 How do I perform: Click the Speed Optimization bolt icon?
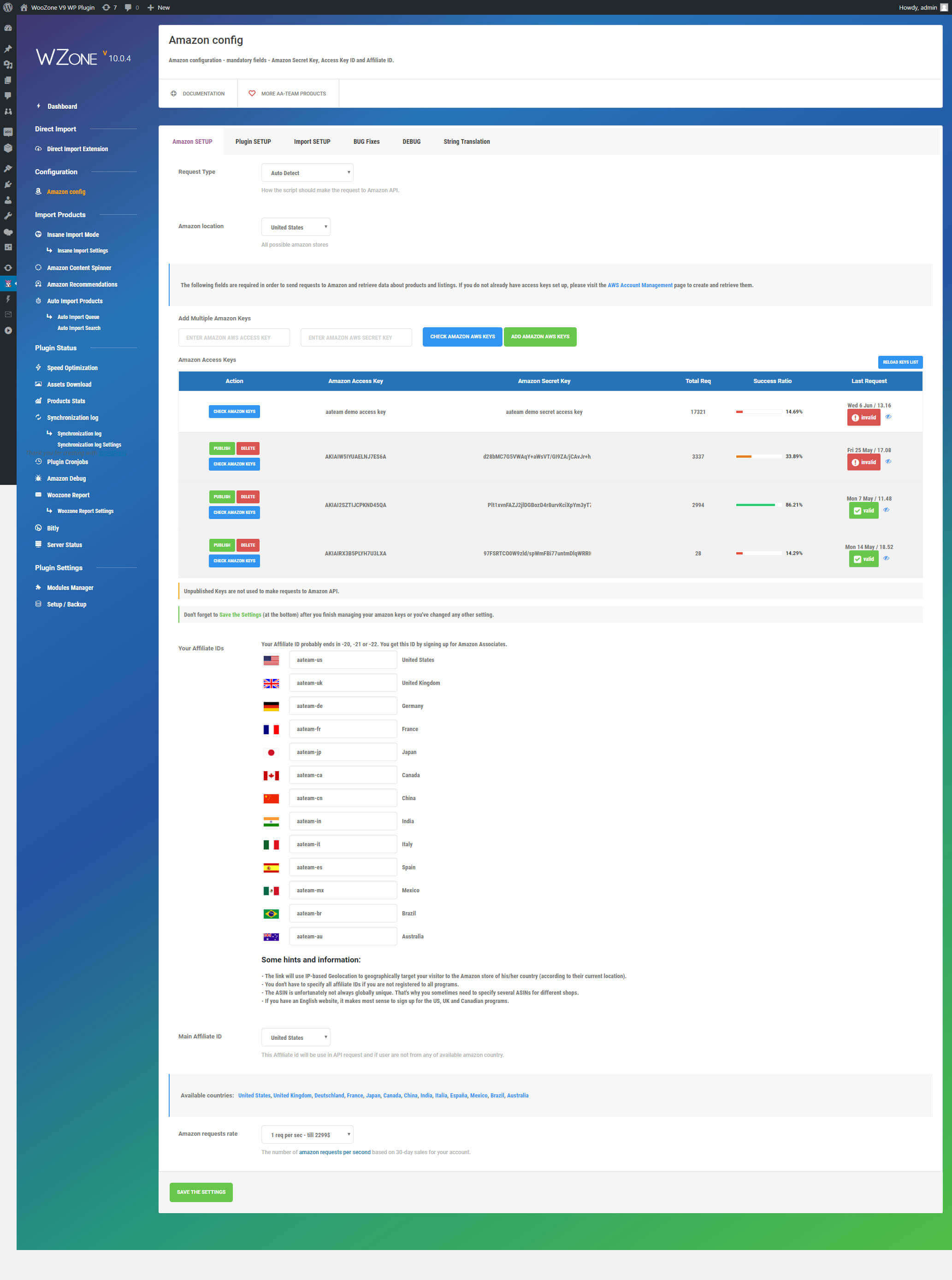39,367
